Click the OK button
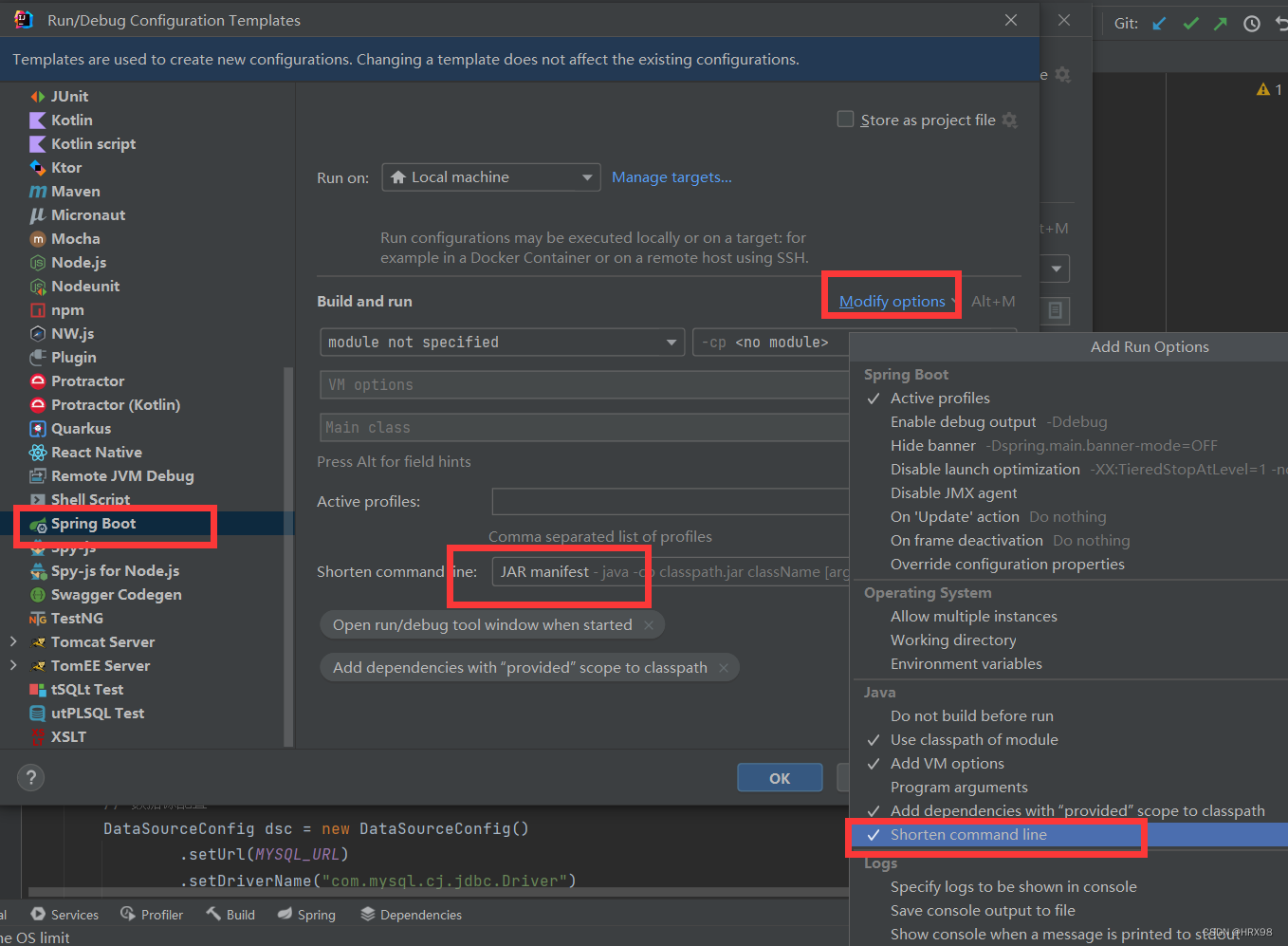This screenshot has height=946, width=1288. click(780, 778)
